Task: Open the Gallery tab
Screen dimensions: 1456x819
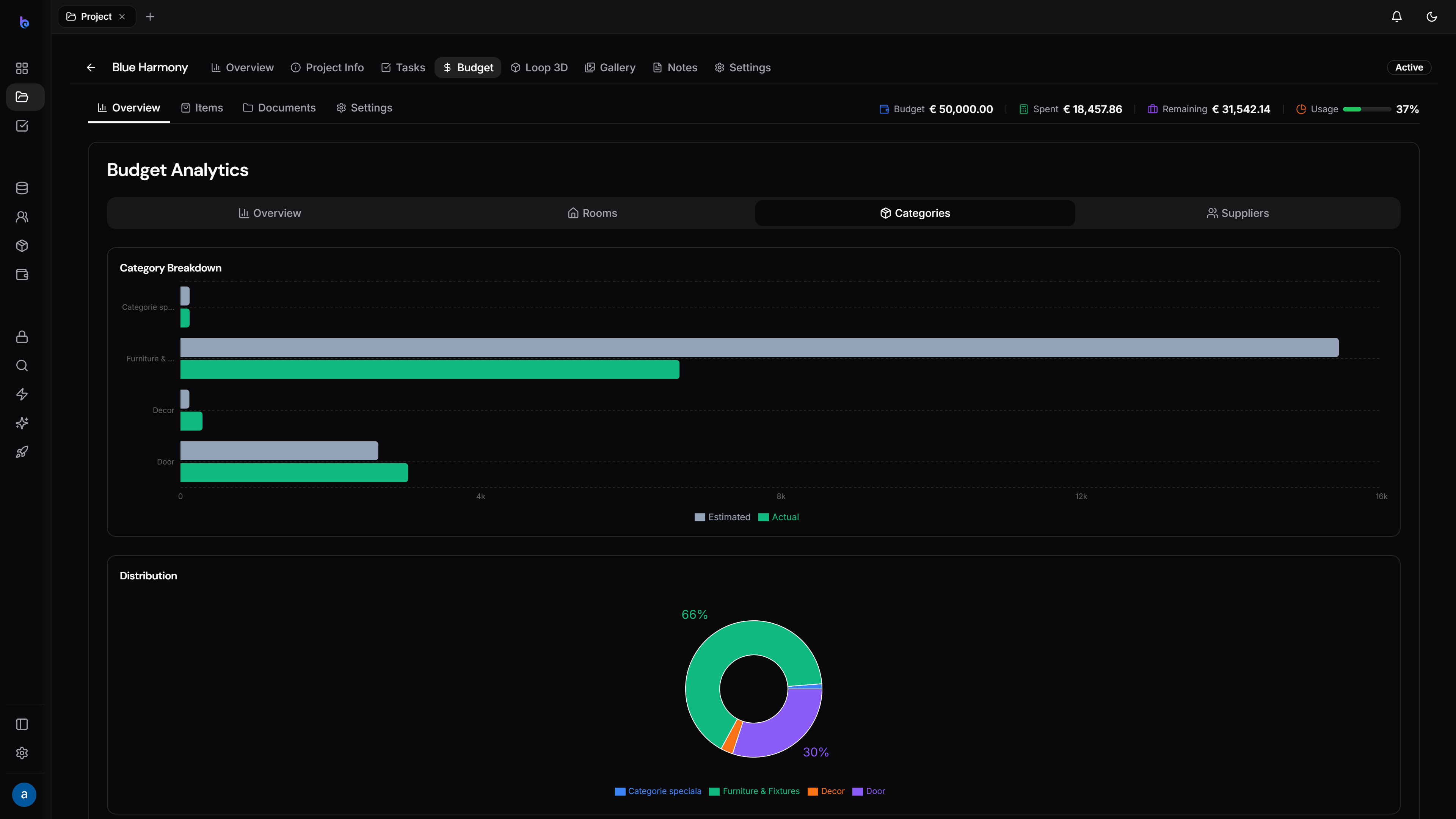Action: [610, 67]
